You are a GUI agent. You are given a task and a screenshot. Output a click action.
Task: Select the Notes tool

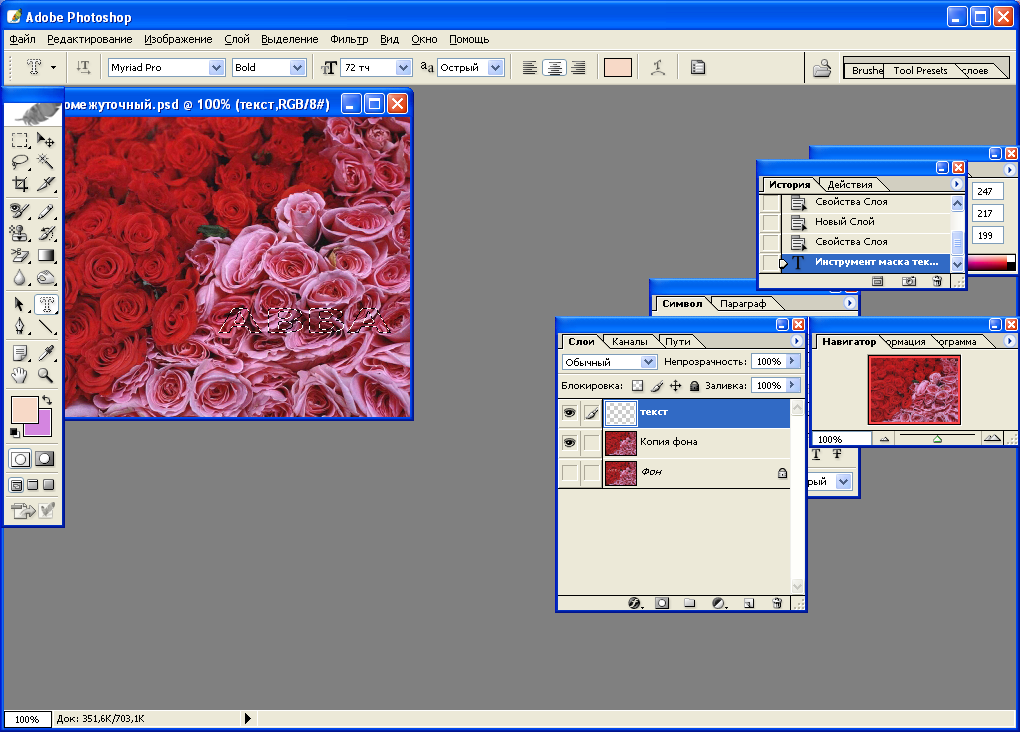point(20,353)
